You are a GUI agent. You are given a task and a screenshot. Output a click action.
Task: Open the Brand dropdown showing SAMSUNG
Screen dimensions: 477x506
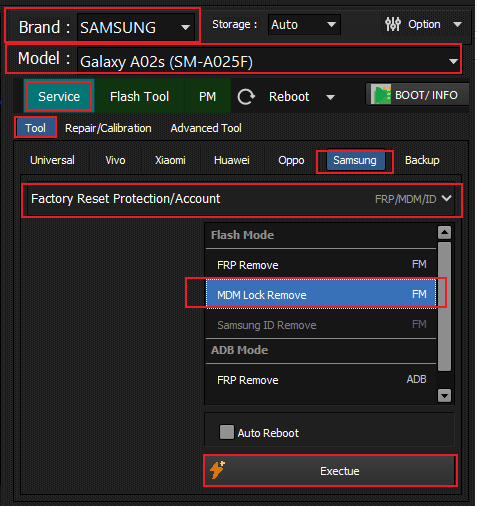136,27
